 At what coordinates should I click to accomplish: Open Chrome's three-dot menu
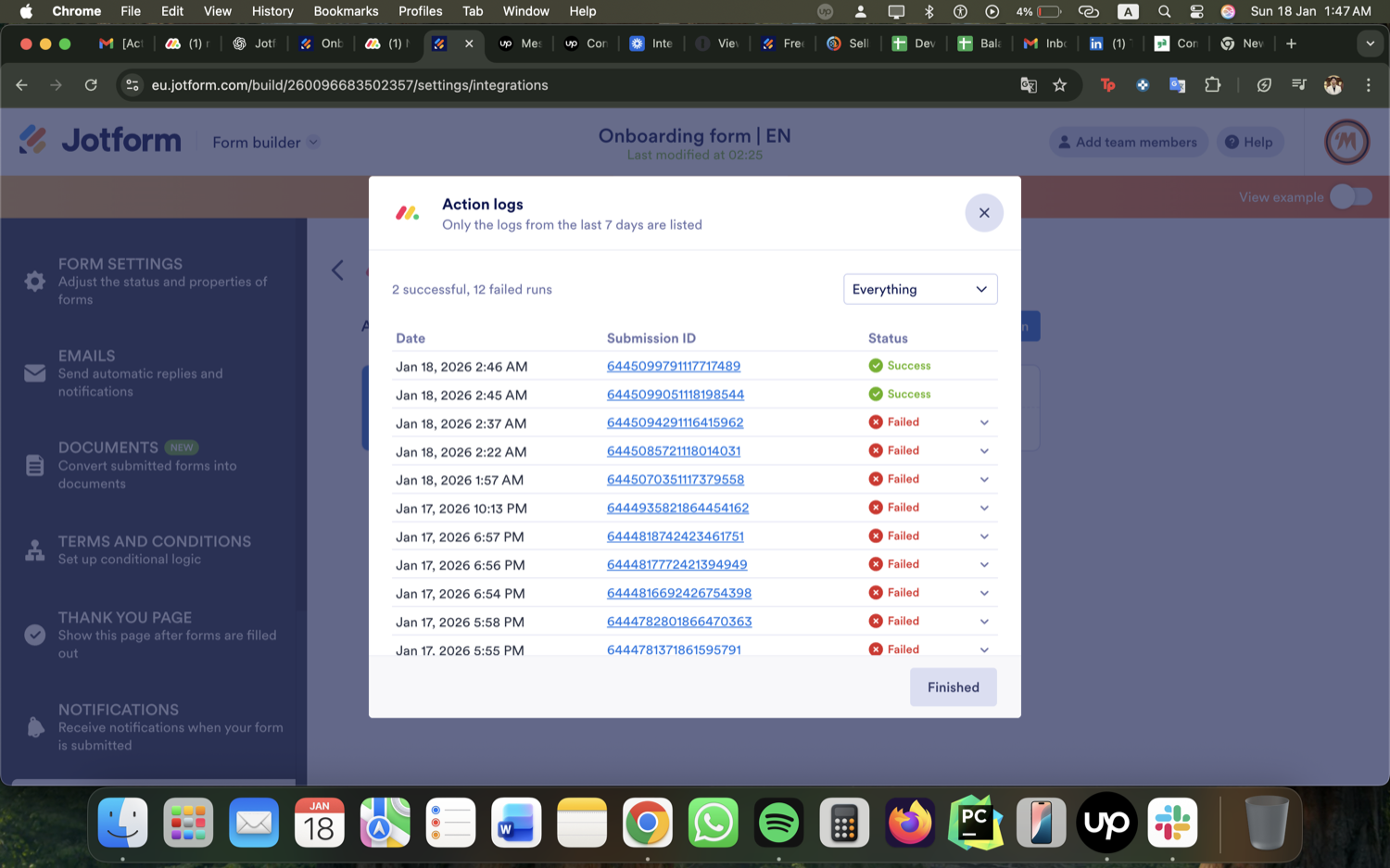click(1369, 85)
